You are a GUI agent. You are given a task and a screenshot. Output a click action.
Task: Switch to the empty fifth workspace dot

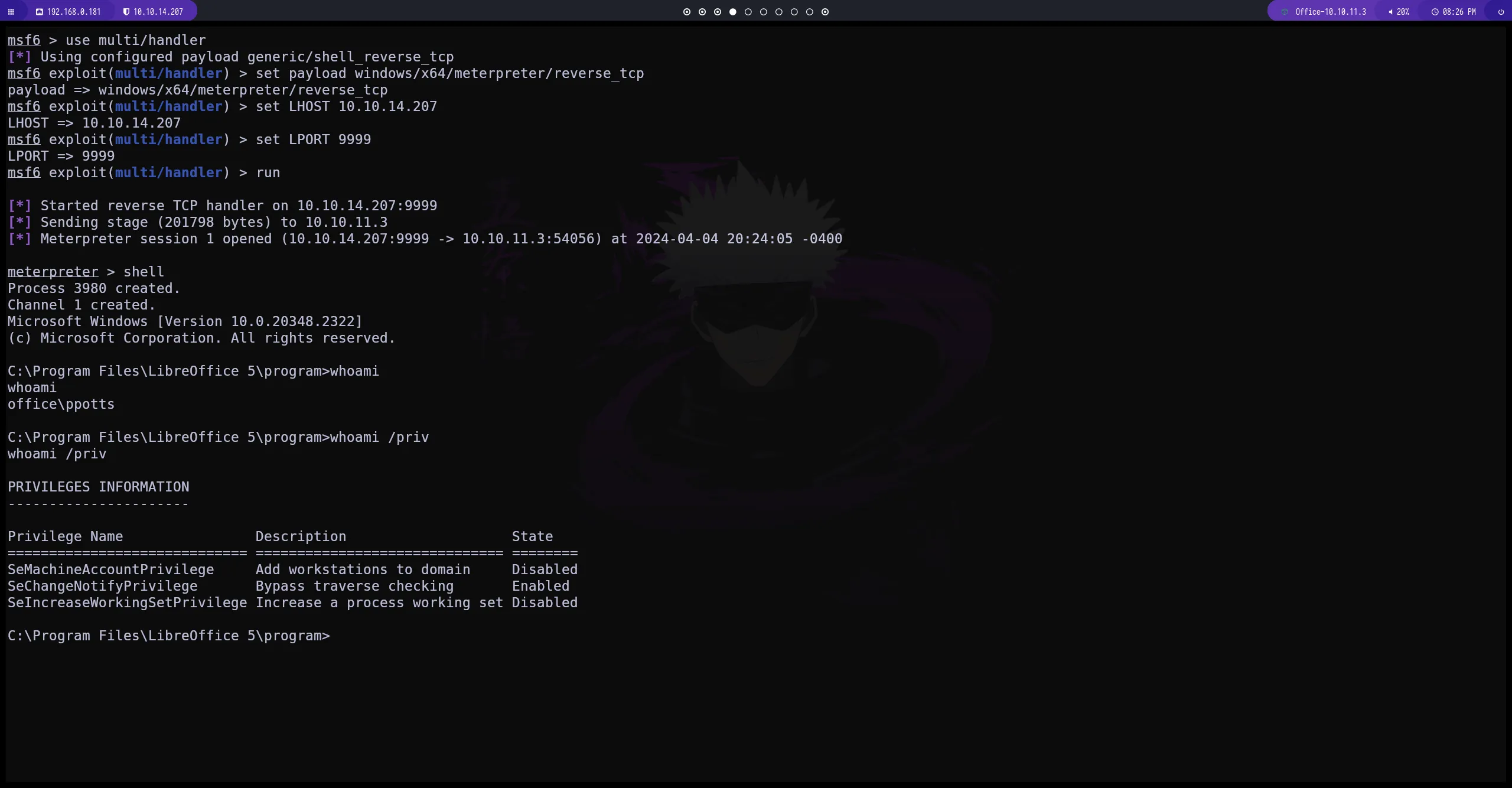(748, 12)
